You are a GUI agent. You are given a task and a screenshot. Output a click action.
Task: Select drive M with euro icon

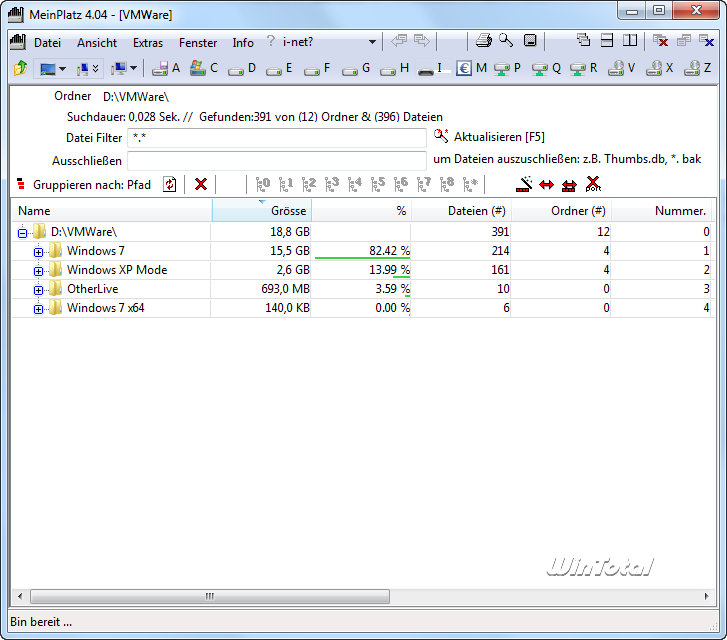tap(471, 69)
